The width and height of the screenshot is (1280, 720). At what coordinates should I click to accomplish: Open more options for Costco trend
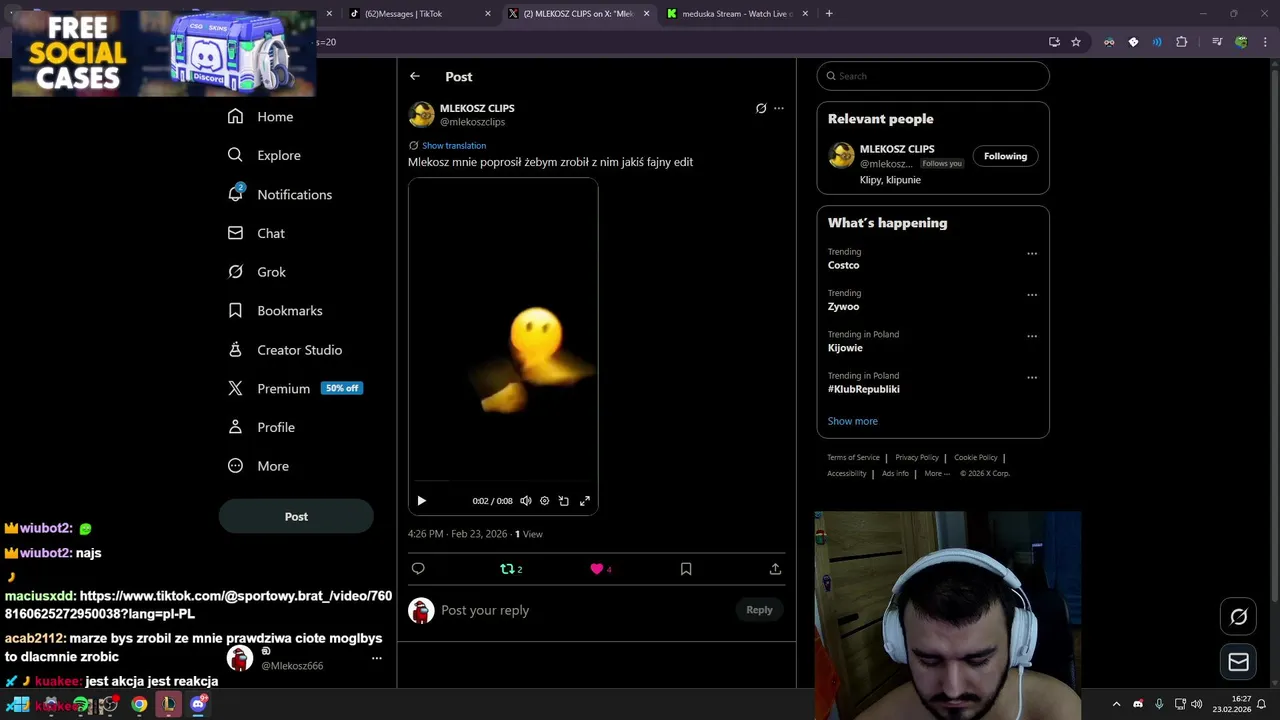[1032, 254]
